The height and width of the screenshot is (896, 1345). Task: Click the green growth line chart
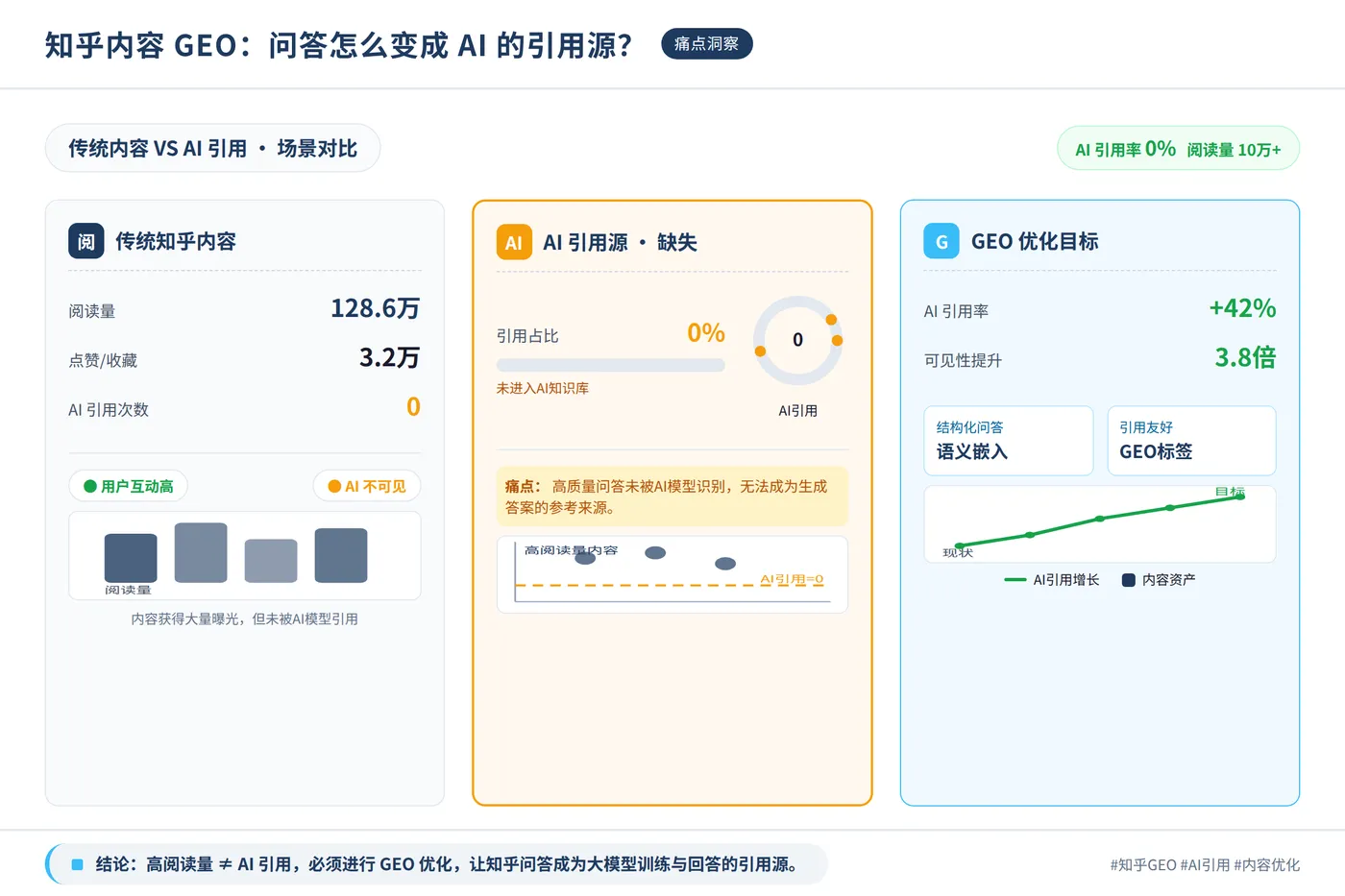pyautogui.click(x=1100, y=523)
